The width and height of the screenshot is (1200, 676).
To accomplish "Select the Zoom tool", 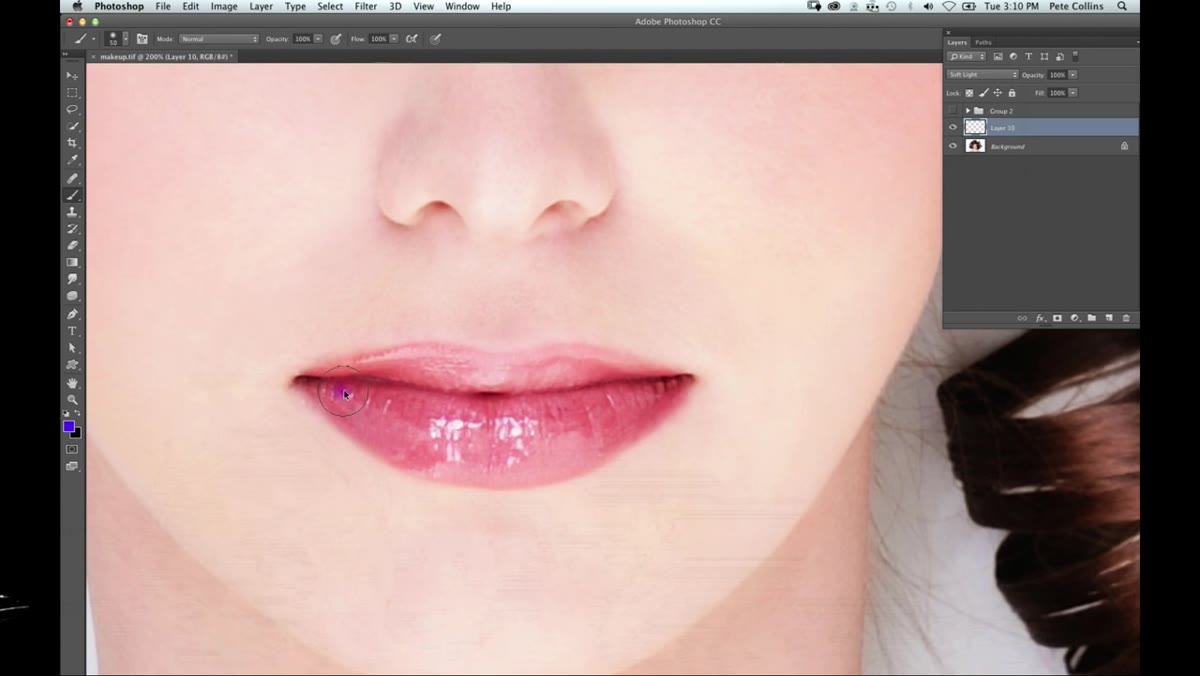I will tap(72, 399).
